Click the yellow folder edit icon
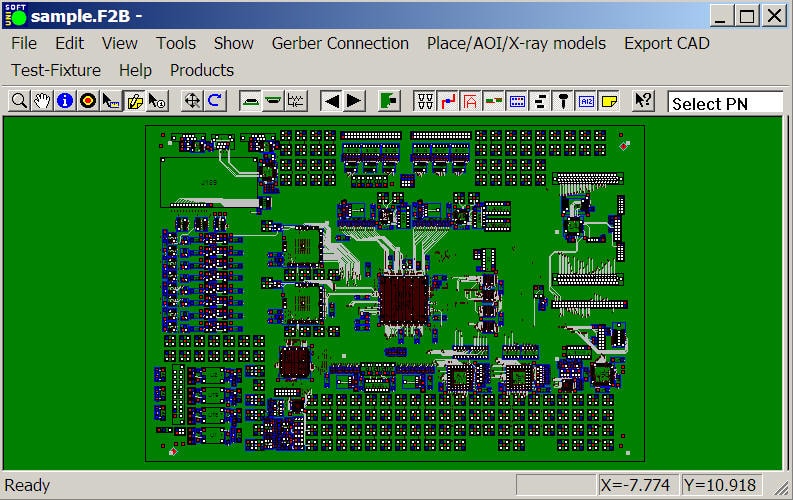The image size is (793, 500). coord(134,101)
